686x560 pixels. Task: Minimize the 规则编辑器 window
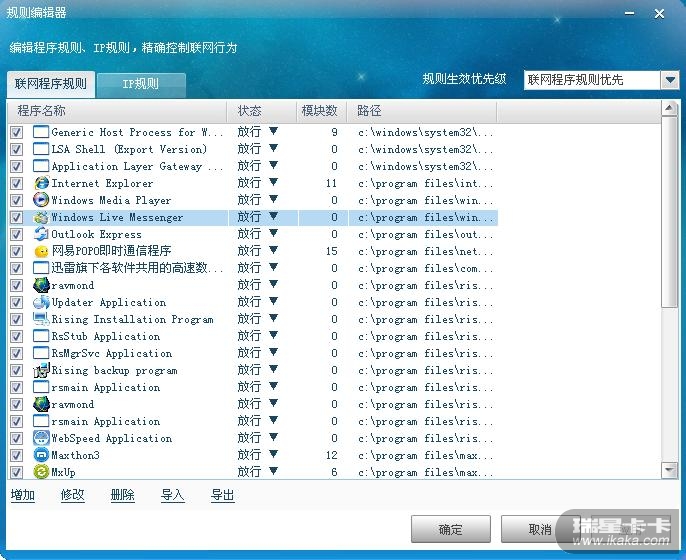coord(630,14)
